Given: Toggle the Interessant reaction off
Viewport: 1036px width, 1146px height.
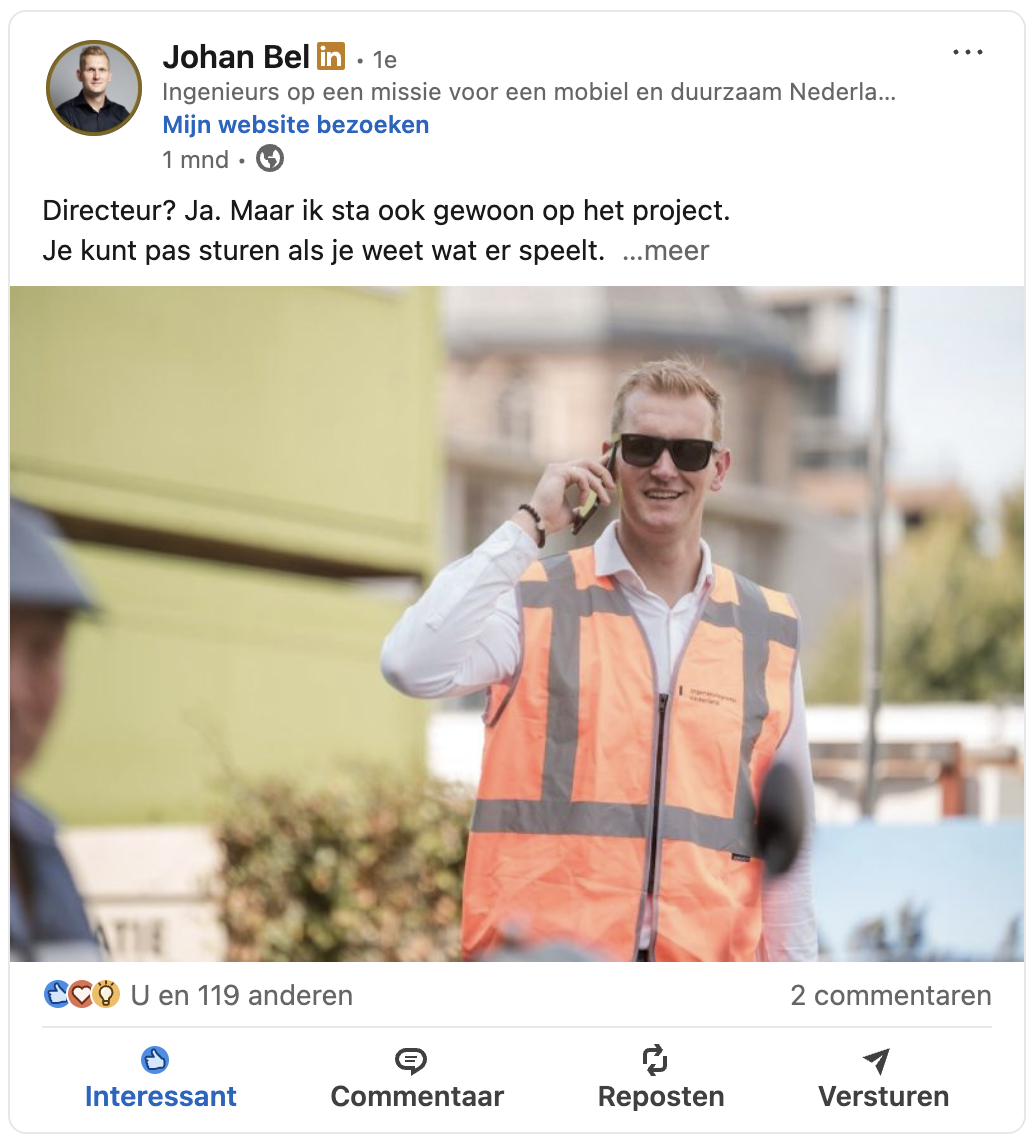Looking at the screenshot, I should pos(160,1077).
